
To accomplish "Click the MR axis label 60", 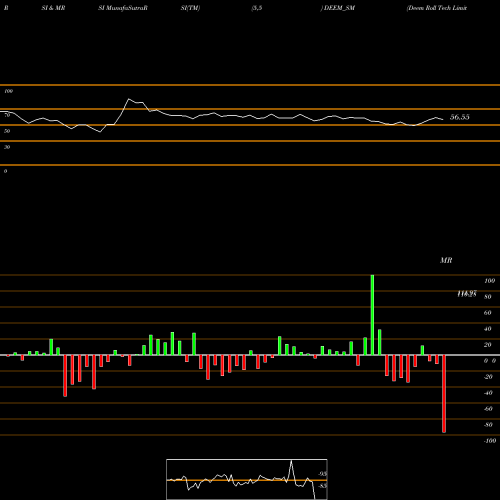I will (x=488, y=313).
